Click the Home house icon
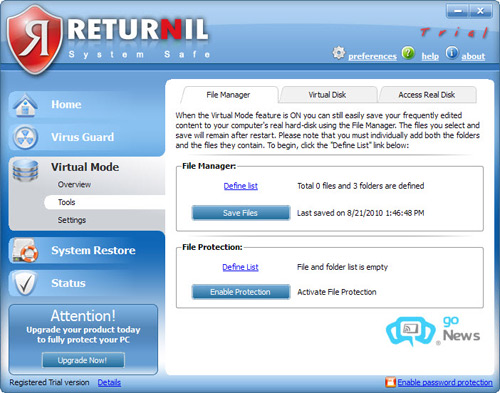The height and width of the screenshot is (393, 500). (25, 105)
